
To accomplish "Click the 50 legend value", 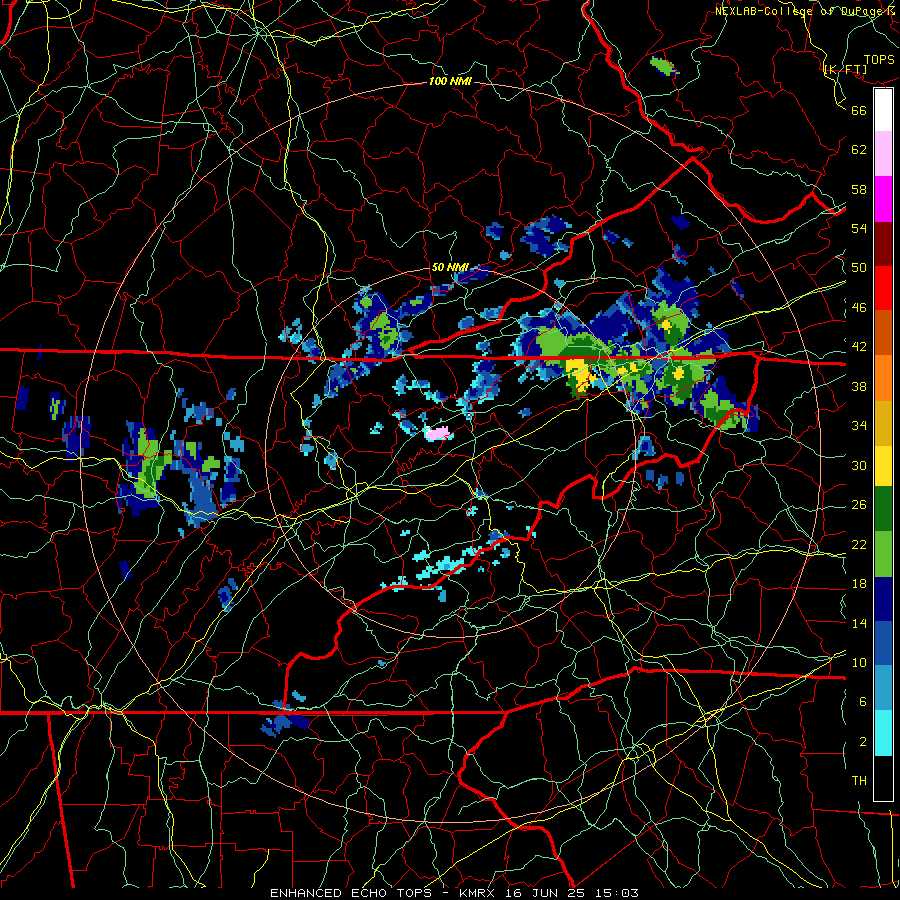I will coord(859,268).
